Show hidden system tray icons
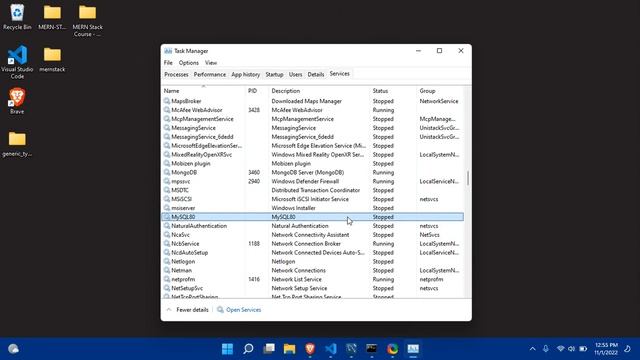 pyautogui.click(x=532, y=349)
